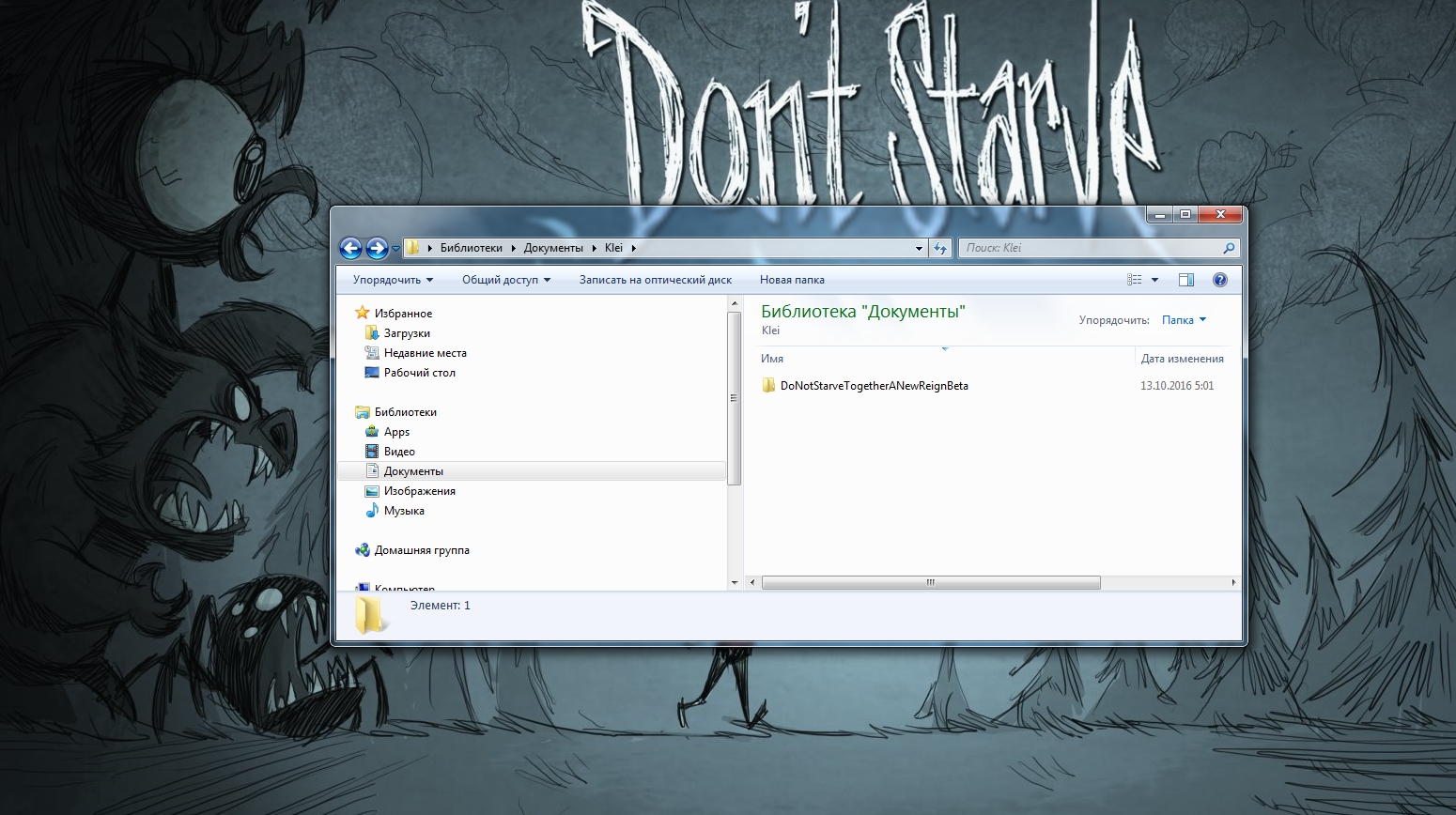1456x815 pixels.
Task: Open the Help question mark icon
Action: (x=1220, y=280)
